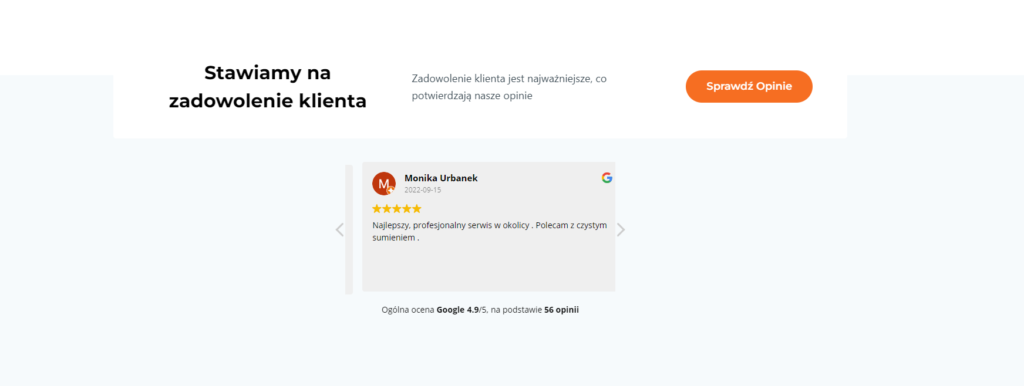Image resolution: width=1024 pixels, height=386 pixels.
Task: Click paragraph Zadowolenie klienta jest najważniejsze
Action: click(x=509, y=87)
